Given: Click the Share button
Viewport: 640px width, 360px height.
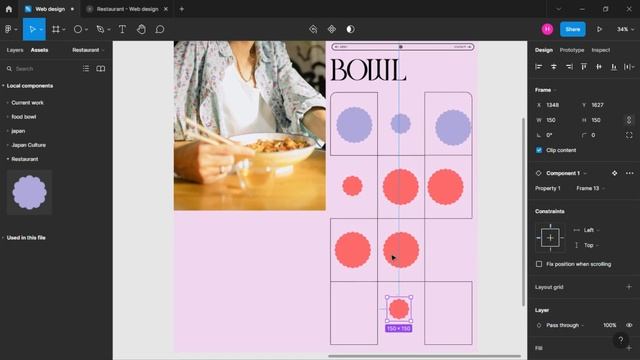Looking at the screenshot, I should (573, 29).
